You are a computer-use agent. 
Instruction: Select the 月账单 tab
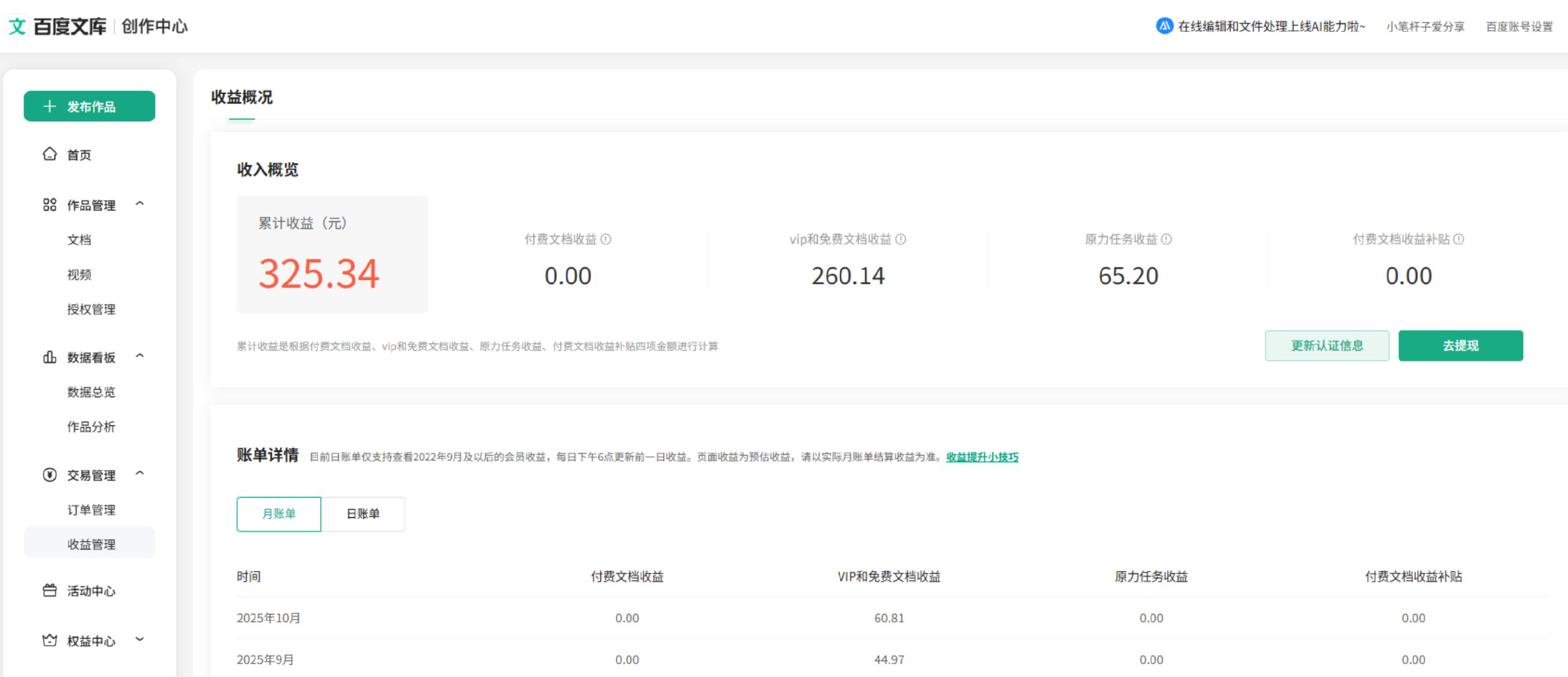(279, 514)
